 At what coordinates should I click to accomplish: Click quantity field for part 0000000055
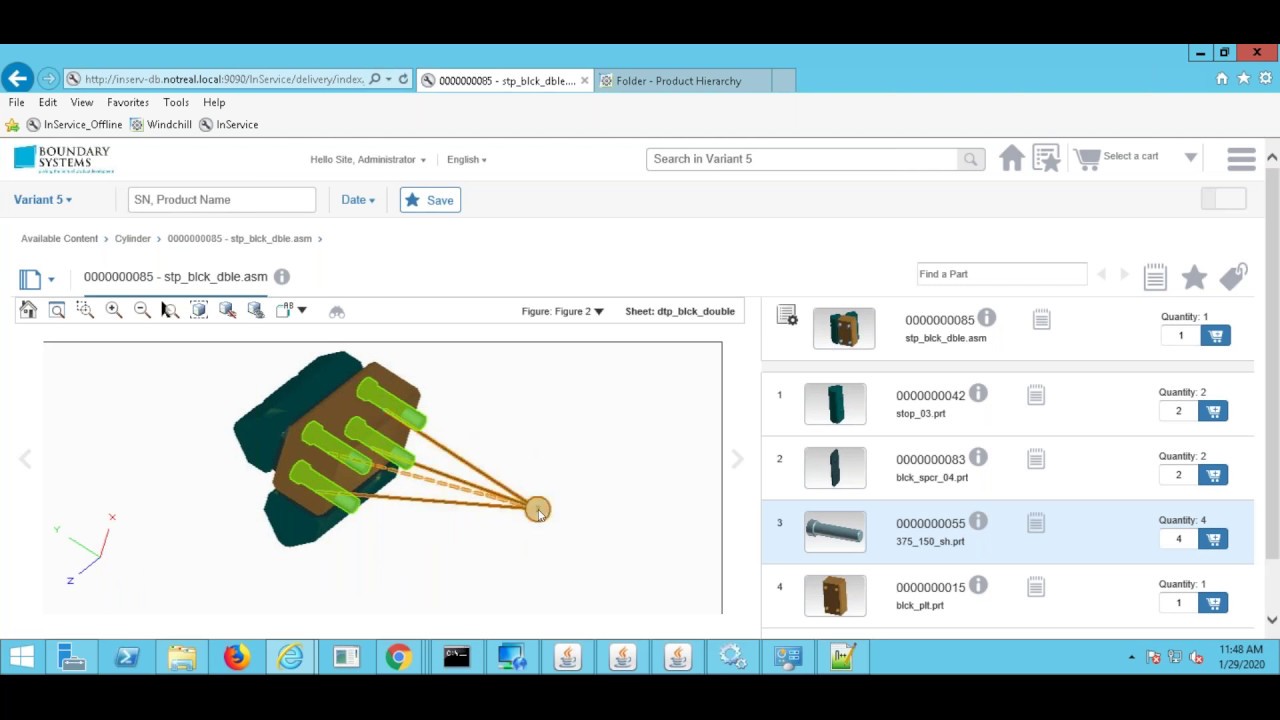point(1179,539)
